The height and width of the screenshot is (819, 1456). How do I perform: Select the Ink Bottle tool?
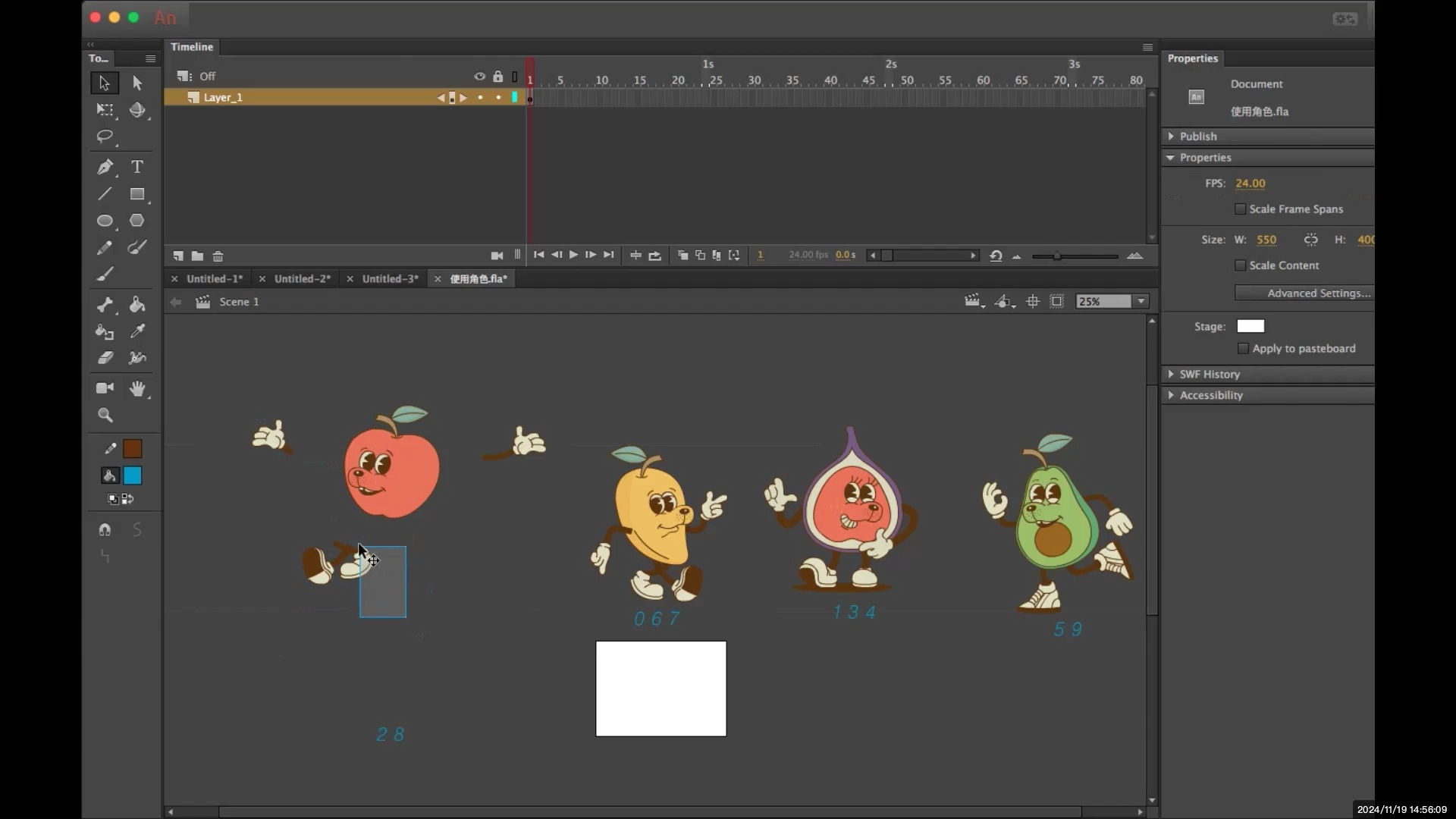pyautogui.click(x=105, y=331)
